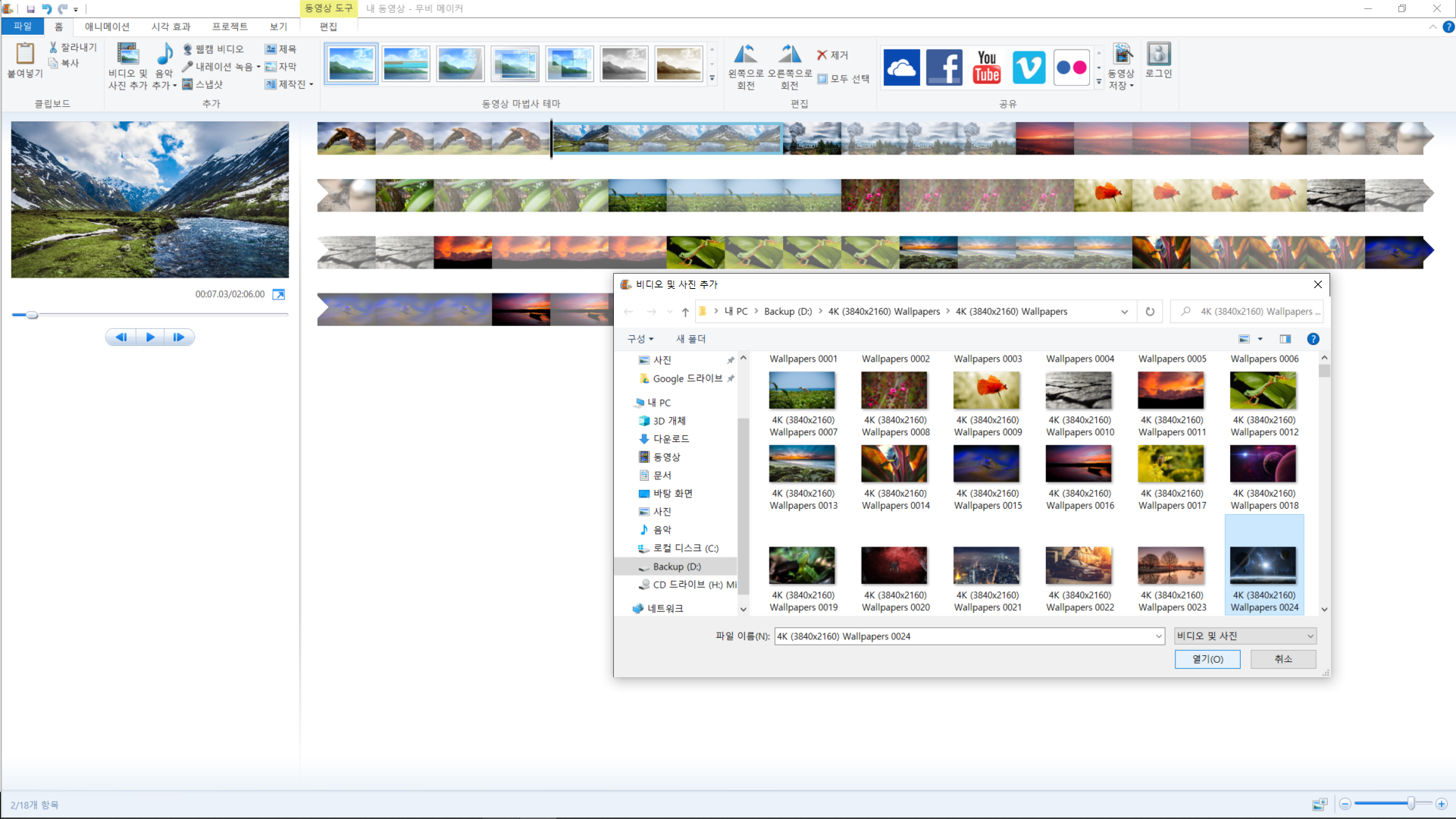Click the 열기(O) button
Screen dimensions: 1456x819
point(1207,659)
